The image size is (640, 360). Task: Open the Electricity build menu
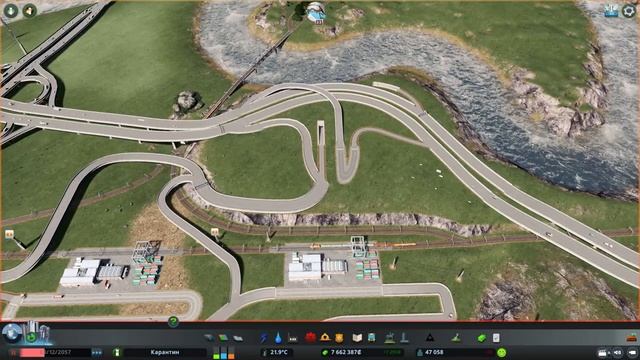coord(264,338)
